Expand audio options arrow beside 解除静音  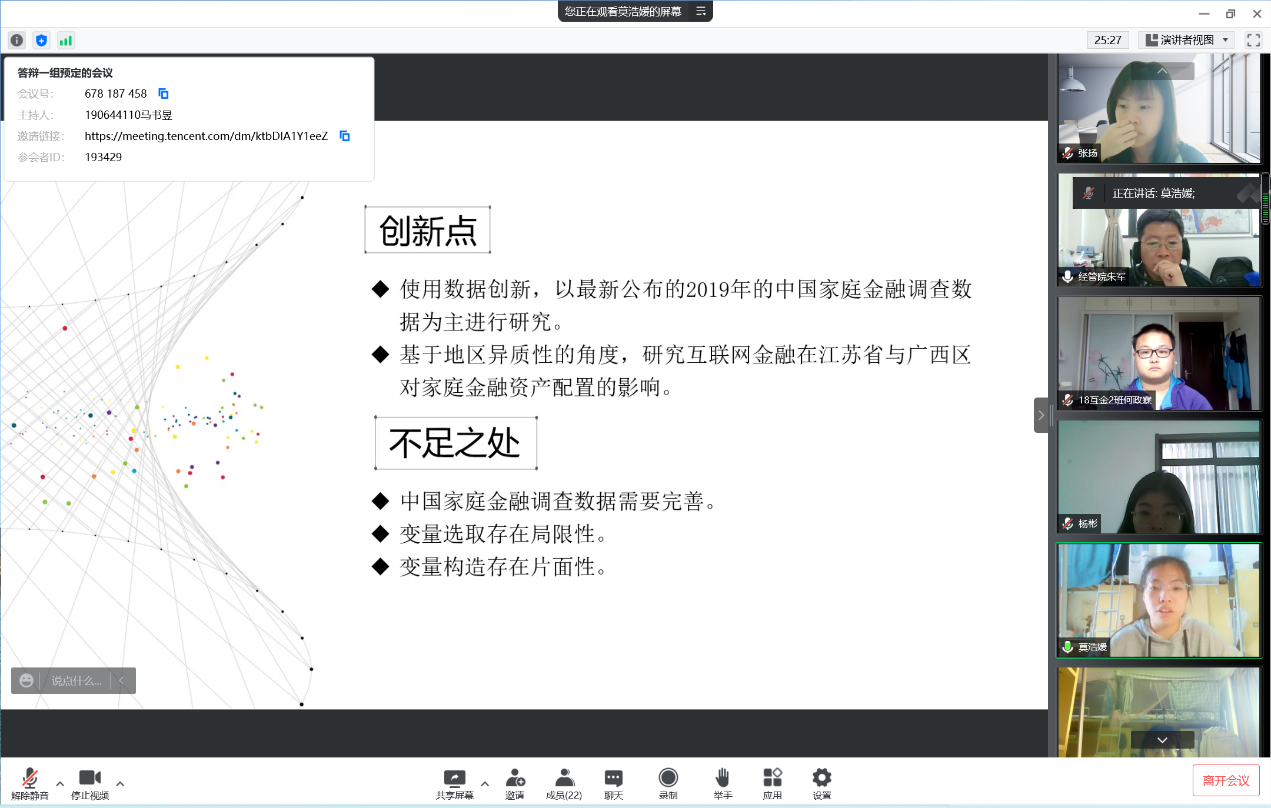[60, 783]
